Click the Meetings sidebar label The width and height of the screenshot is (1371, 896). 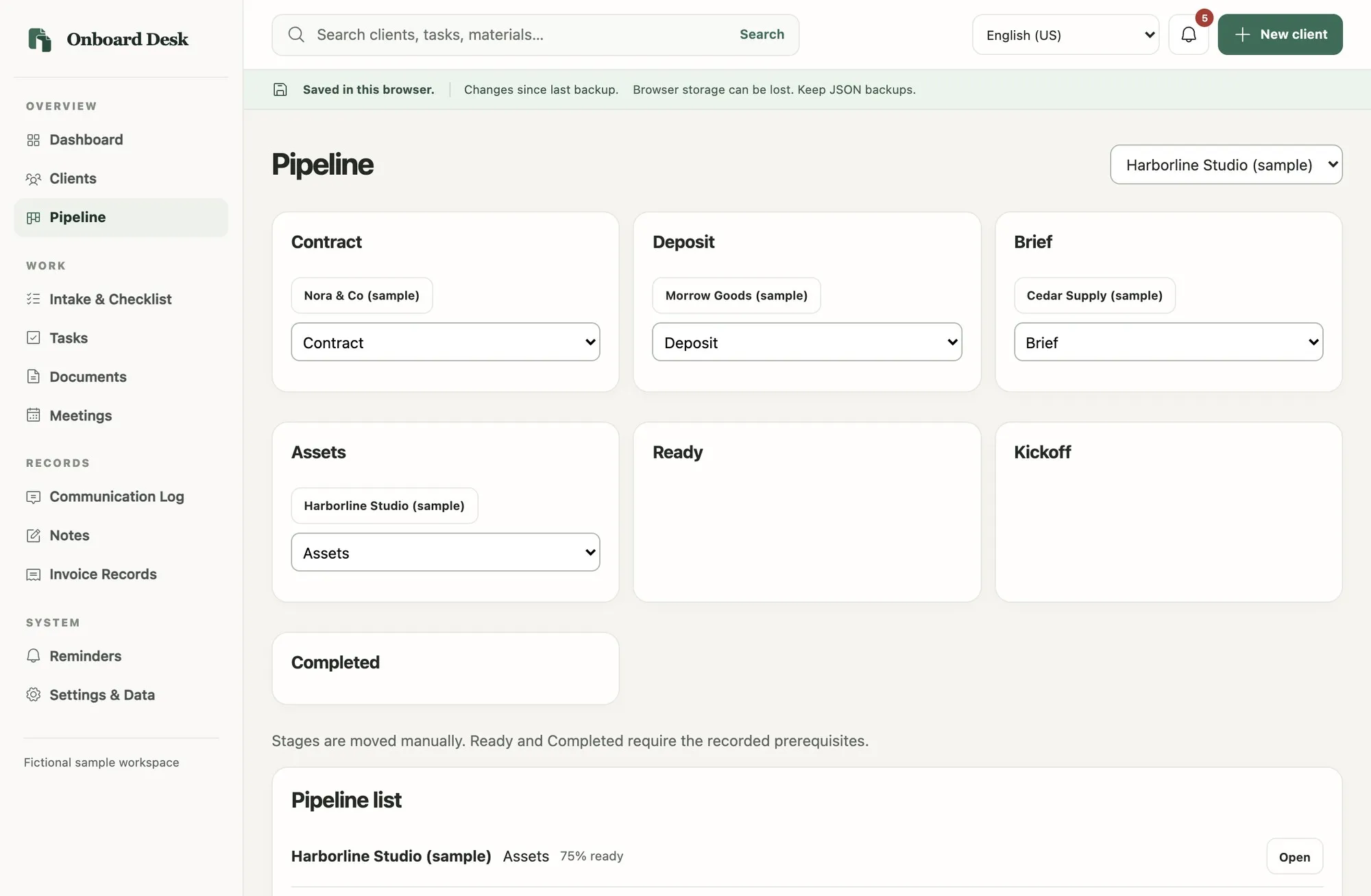pos(81,415)
